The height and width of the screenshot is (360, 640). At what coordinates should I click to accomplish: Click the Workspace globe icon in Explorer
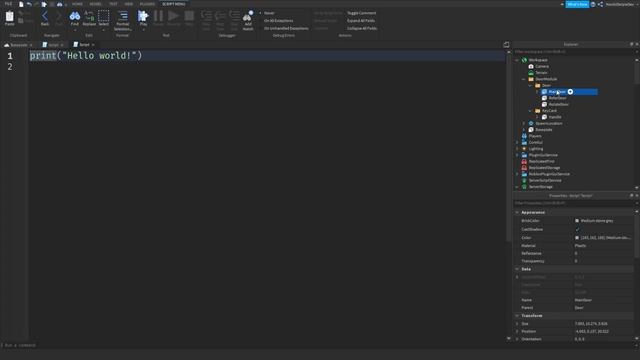pyautogui.click(x=524, y=60)
